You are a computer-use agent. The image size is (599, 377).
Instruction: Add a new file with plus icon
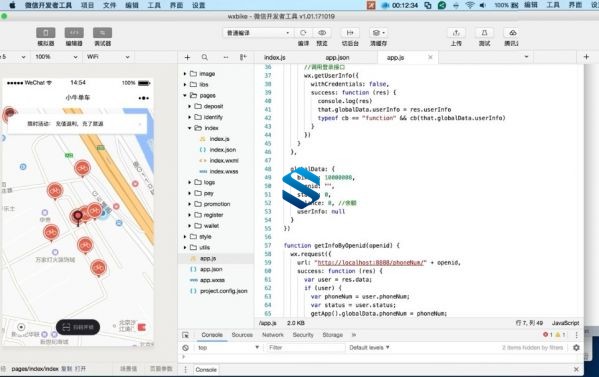[187, 57]
